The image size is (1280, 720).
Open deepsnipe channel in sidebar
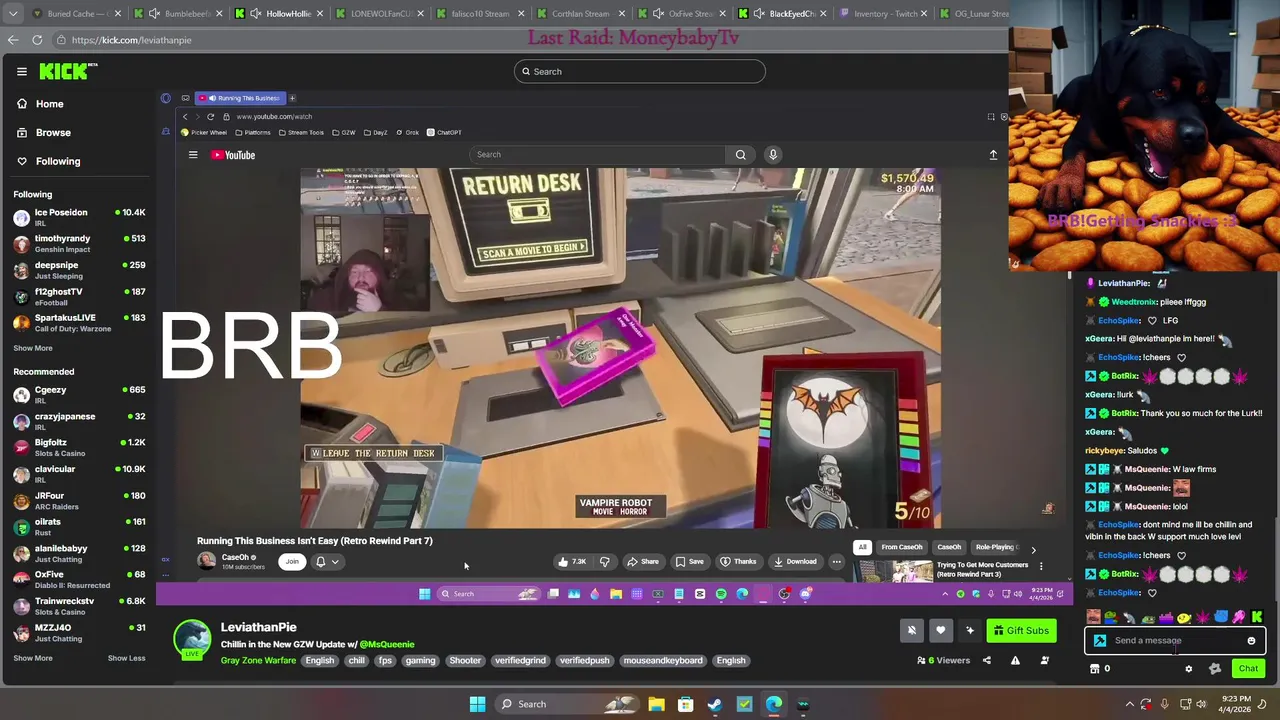(79, 269)
